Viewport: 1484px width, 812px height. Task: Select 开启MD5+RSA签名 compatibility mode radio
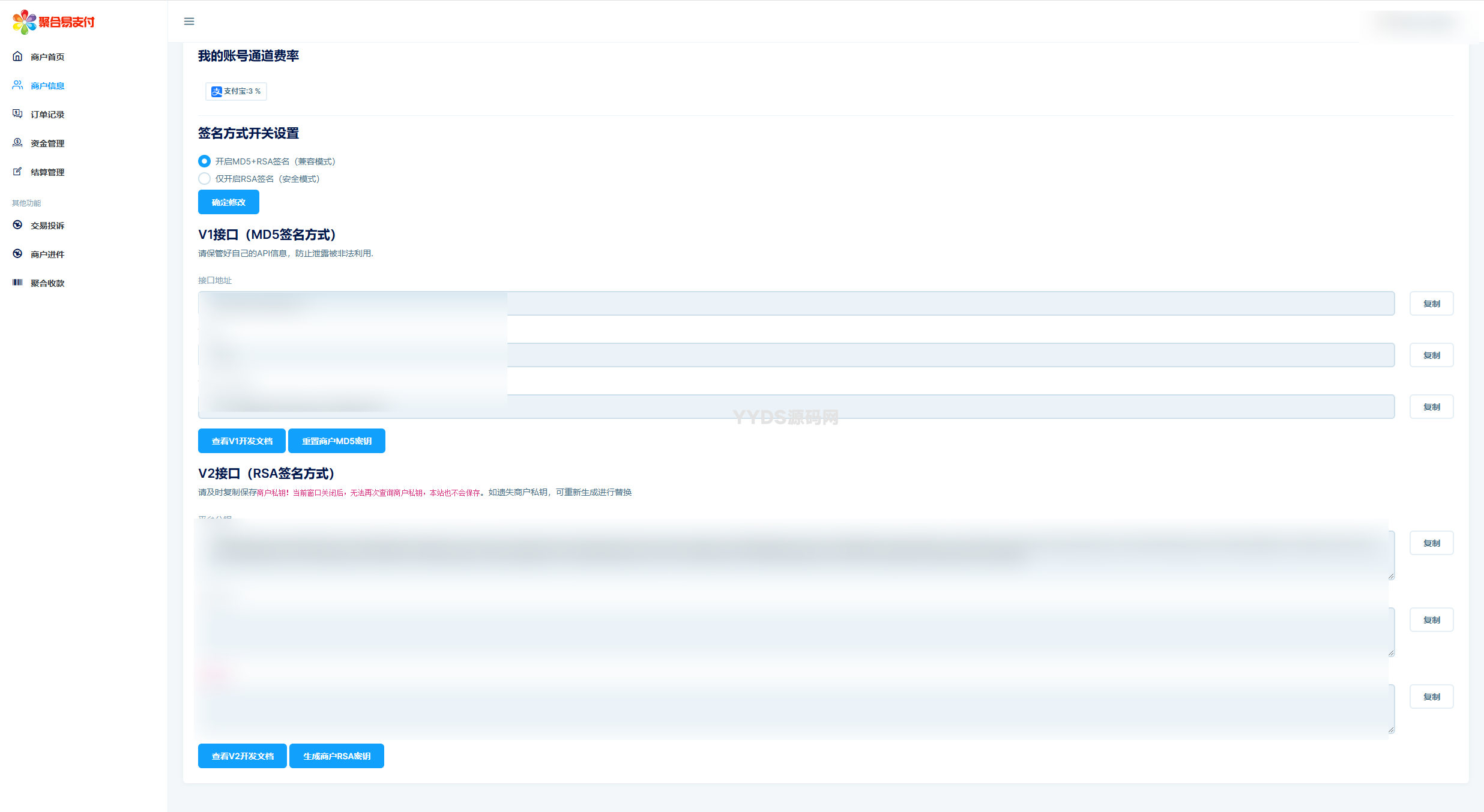click(x=204, y=161)
